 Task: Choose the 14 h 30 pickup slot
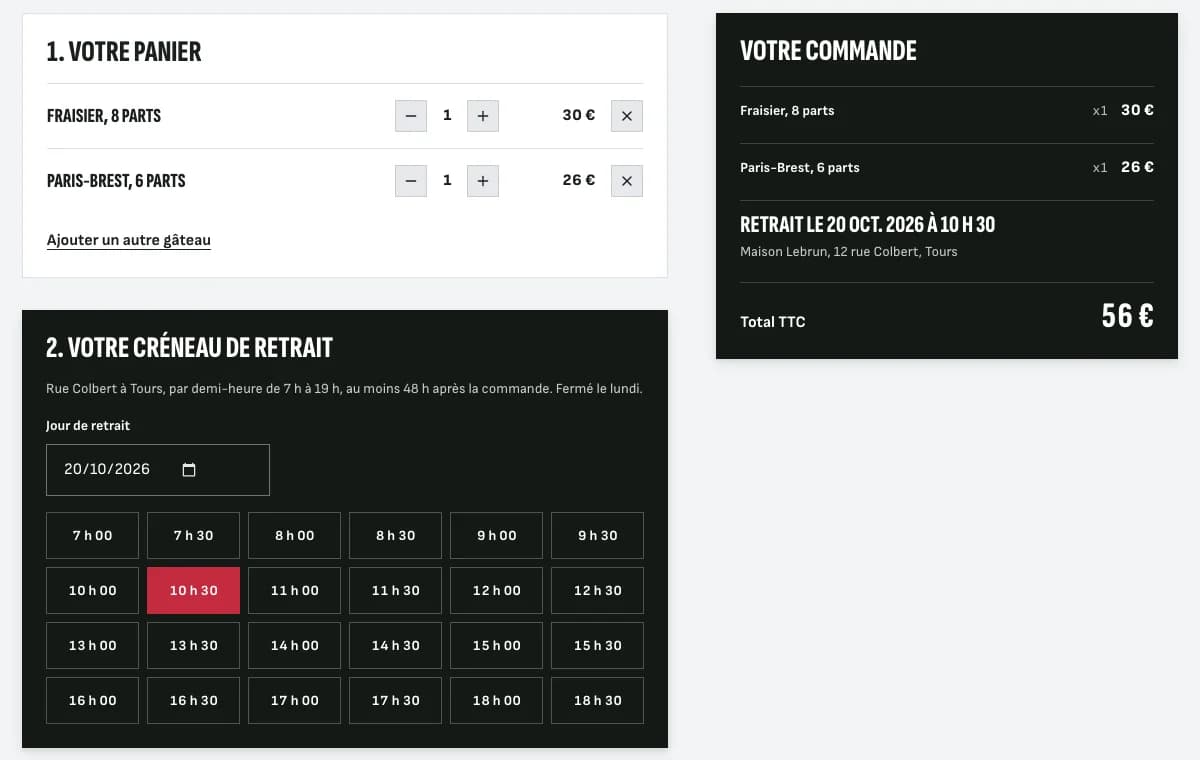(x=395, y=646)
